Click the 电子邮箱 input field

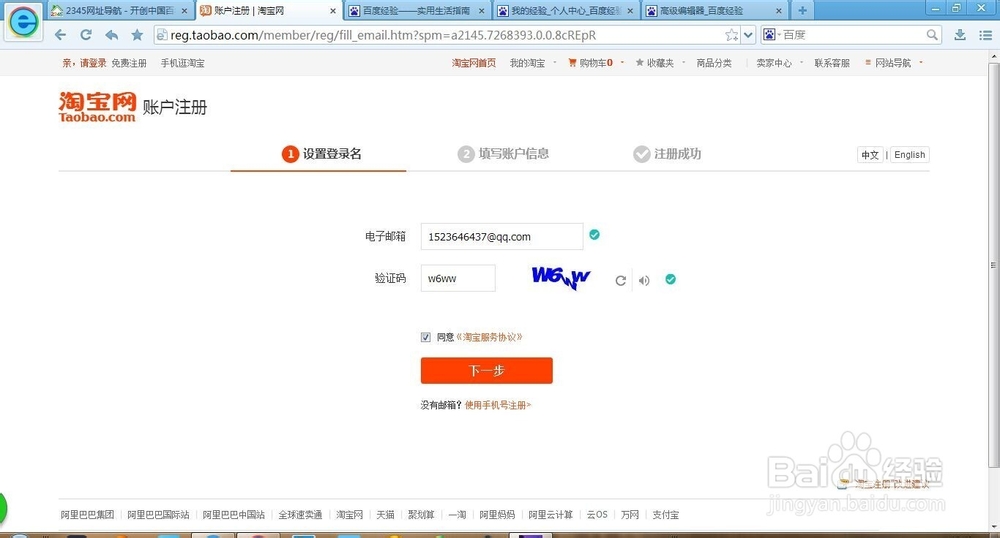502,236
